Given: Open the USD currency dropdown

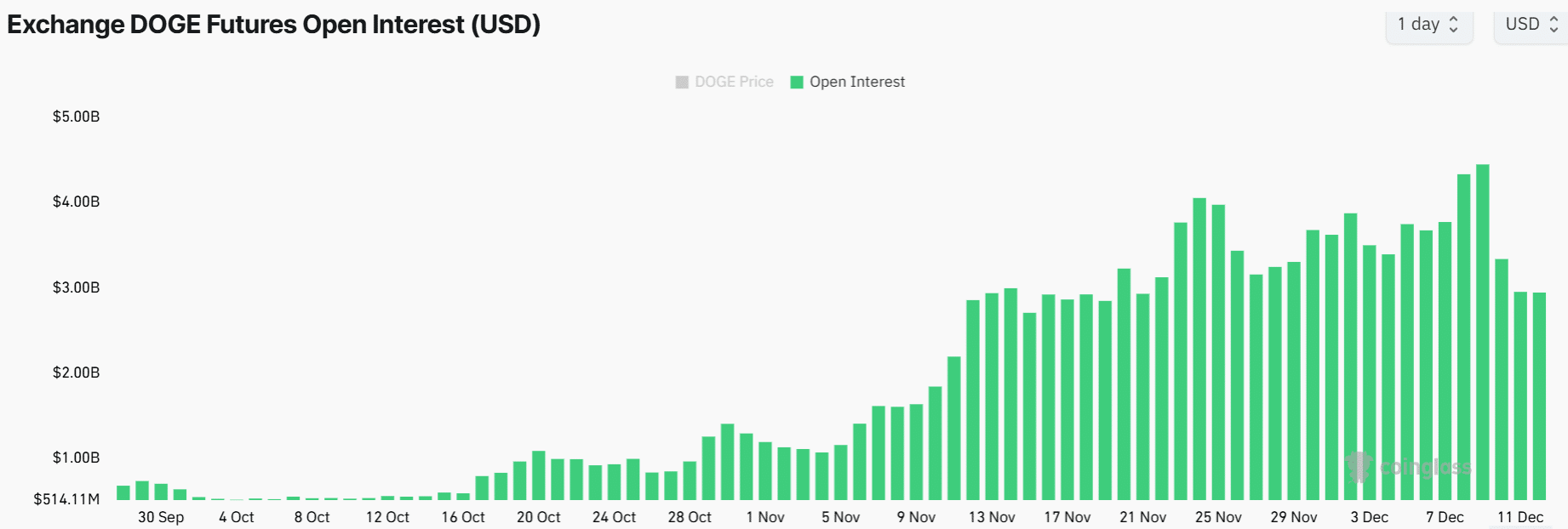Looking at the screenshot, I should click(1529, 25).
